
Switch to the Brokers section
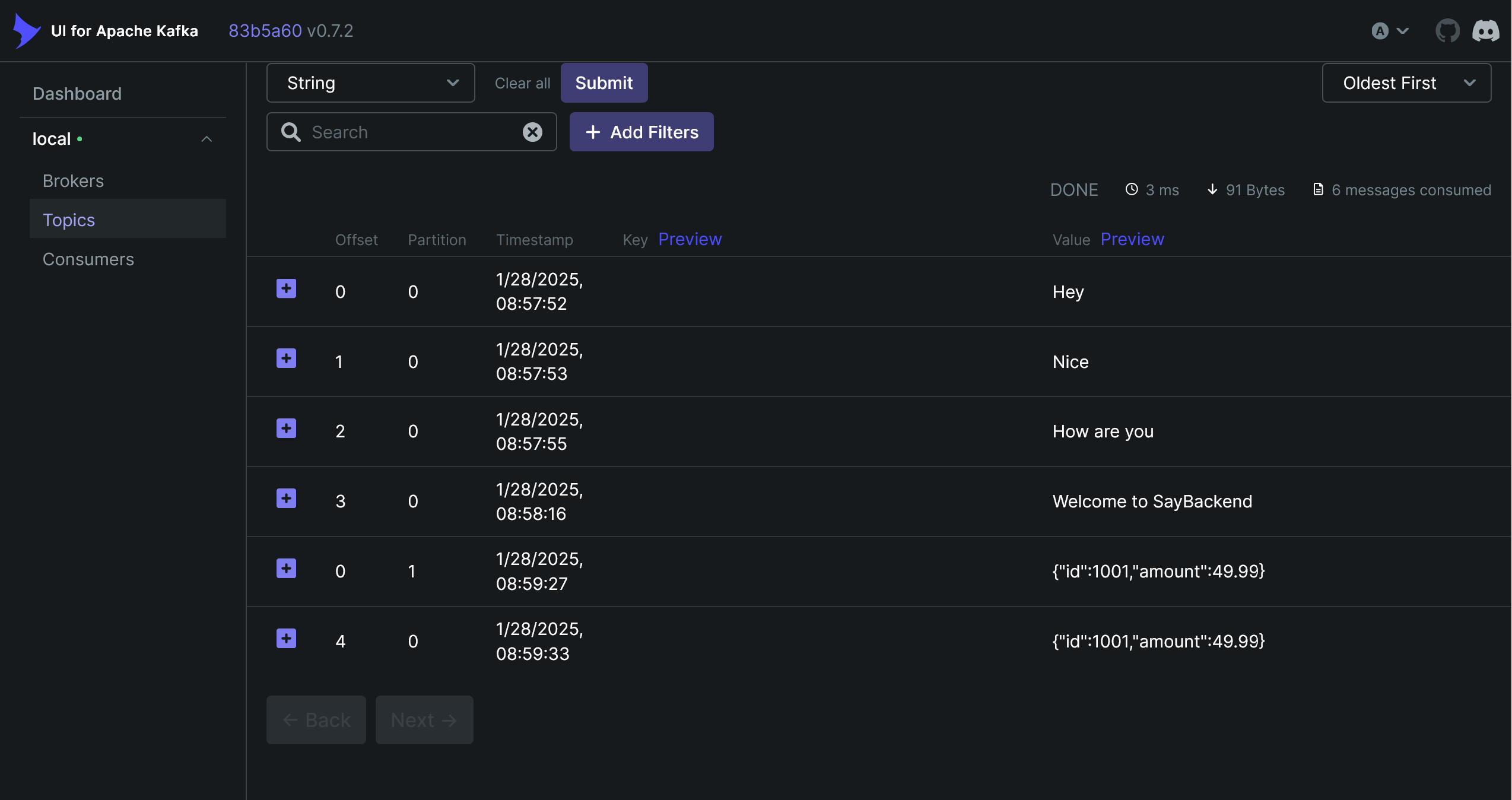pyautogui.click(x=73, y=180)
